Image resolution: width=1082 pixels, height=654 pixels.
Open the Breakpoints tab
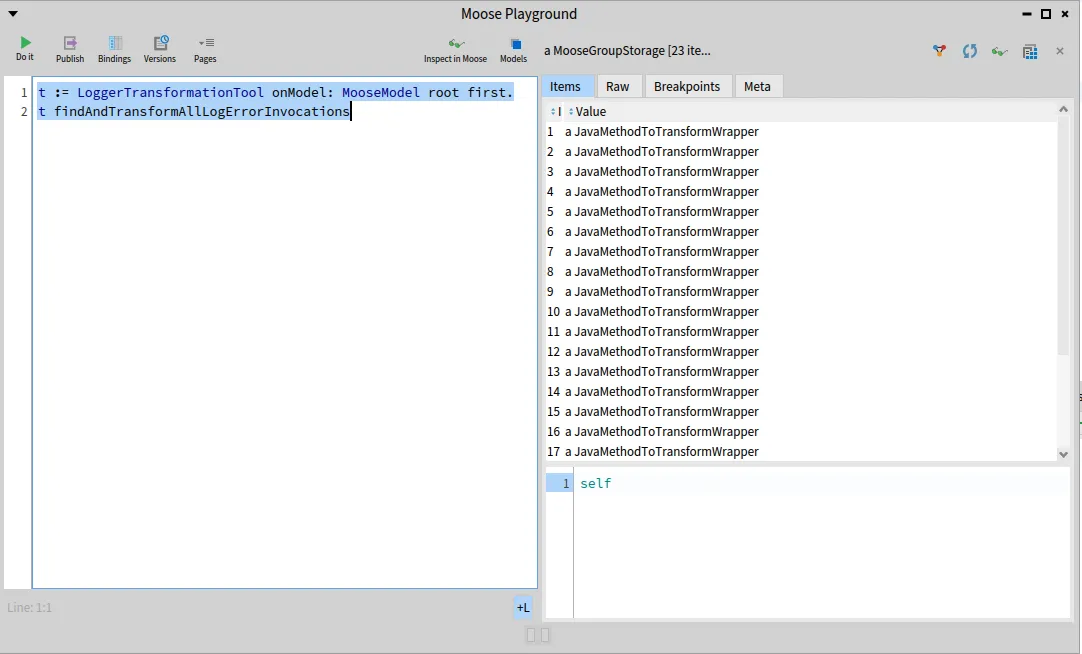click(x=687, y=86)
